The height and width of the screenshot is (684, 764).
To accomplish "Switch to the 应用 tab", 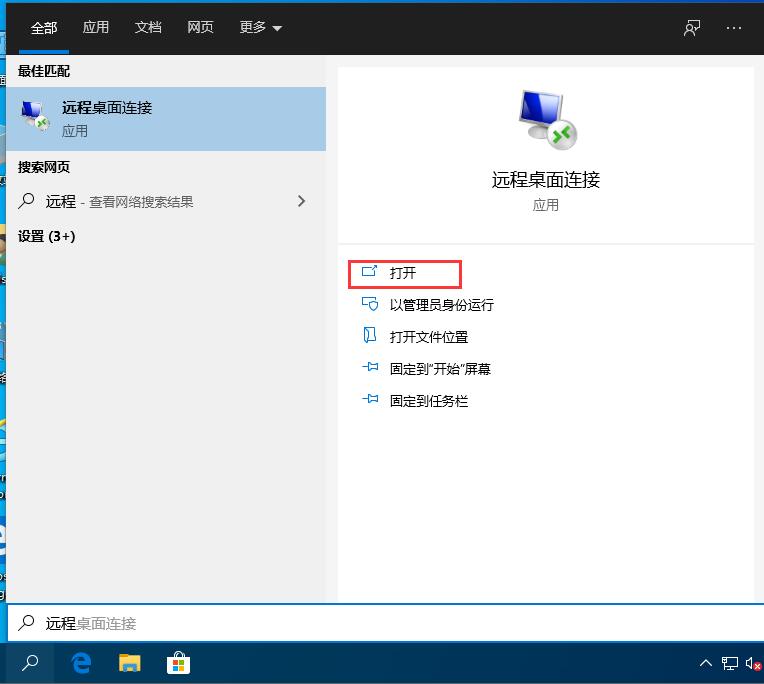I will click(96, 28).
